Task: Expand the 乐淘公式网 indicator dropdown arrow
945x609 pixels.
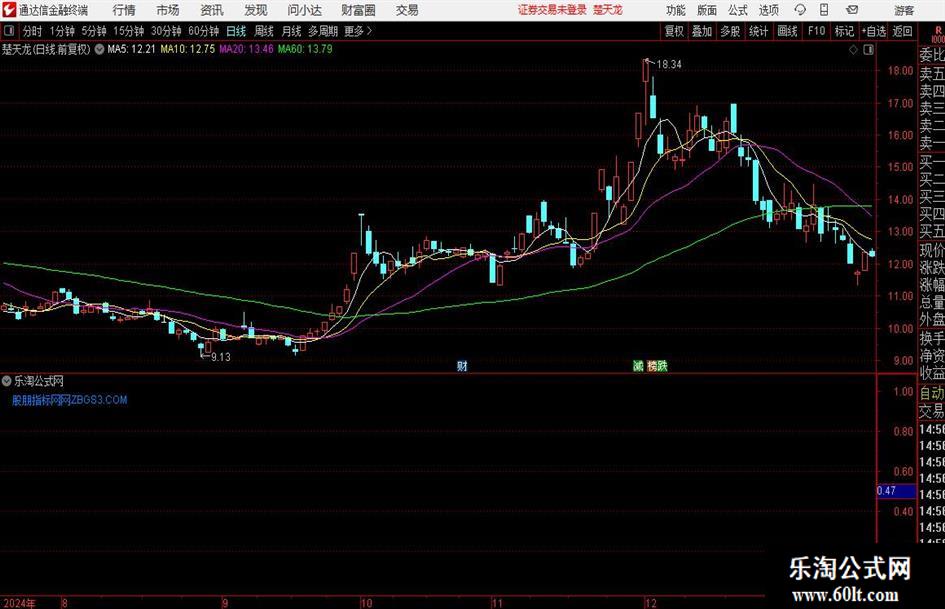Action: click(x=7, y=381)
